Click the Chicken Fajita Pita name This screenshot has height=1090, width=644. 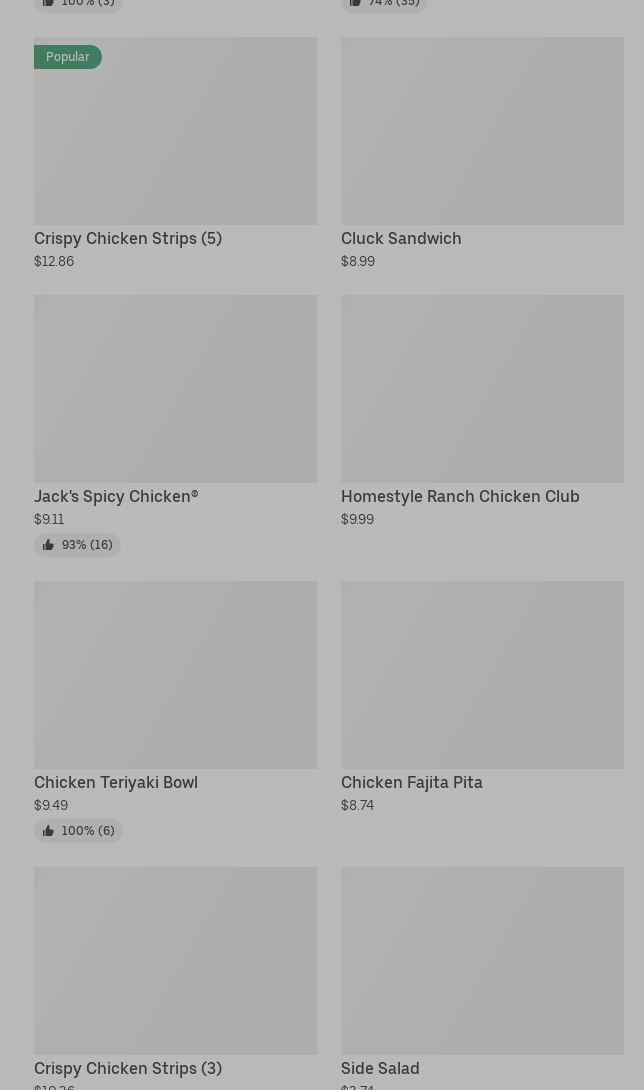point(412,783)
